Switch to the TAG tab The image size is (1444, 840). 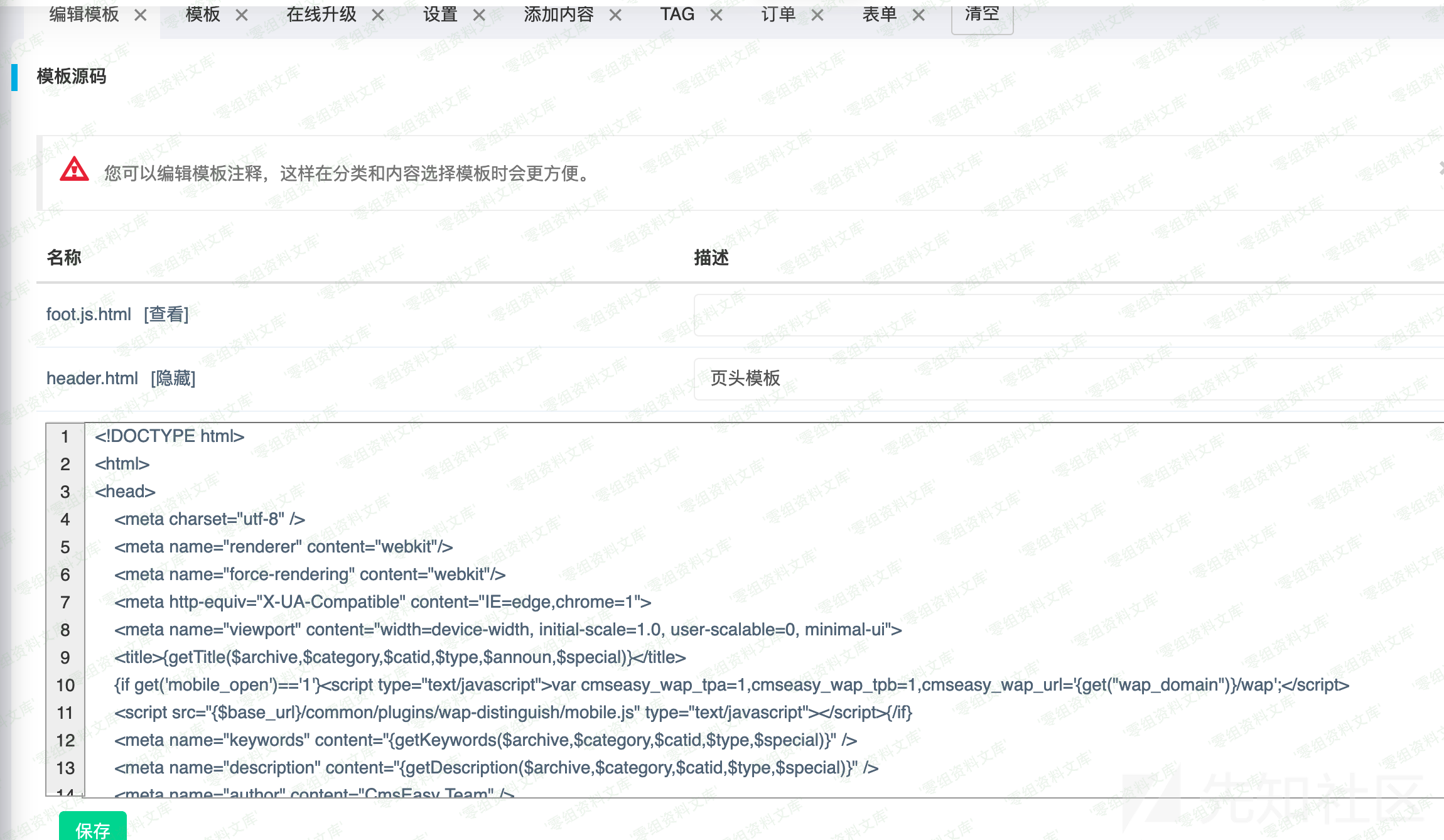(x=677, y=15)
